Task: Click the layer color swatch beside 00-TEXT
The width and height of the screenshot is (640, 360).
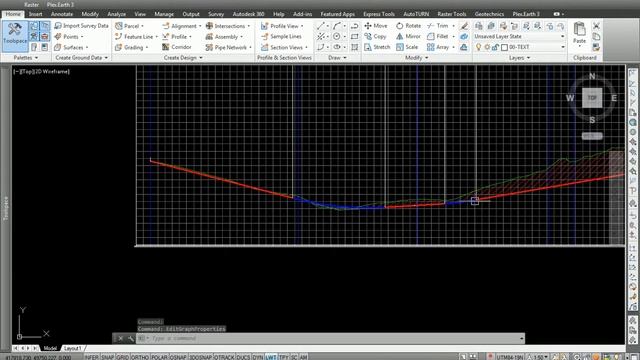Action: (x=504, y=47)
